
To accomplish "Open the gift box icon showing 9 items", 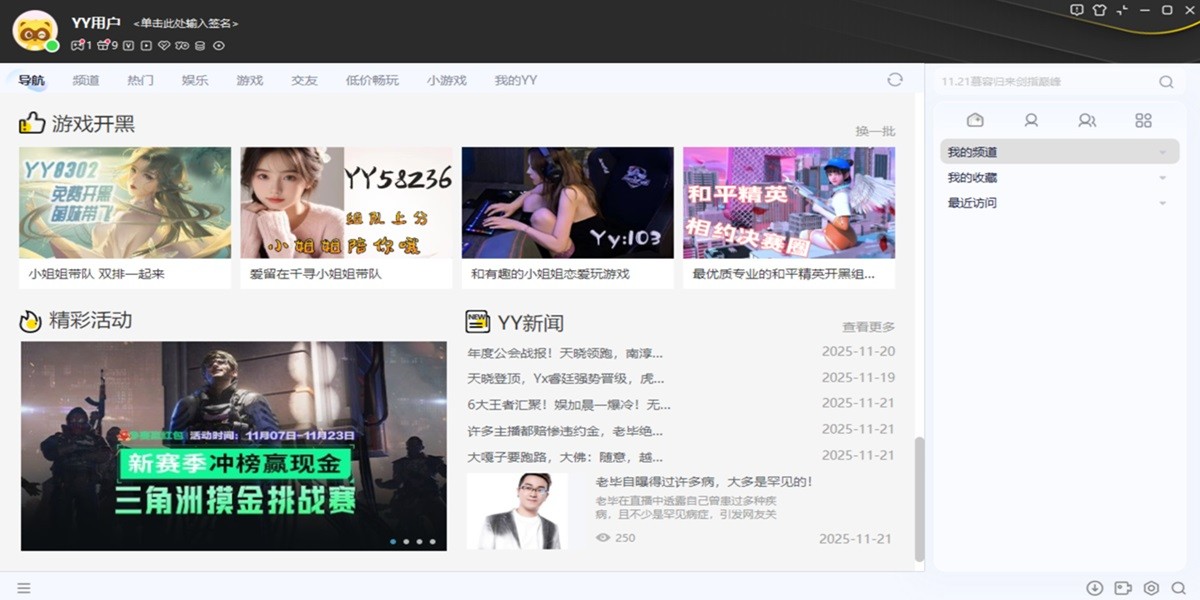I will pyautogui.click(x=104, y=45).
